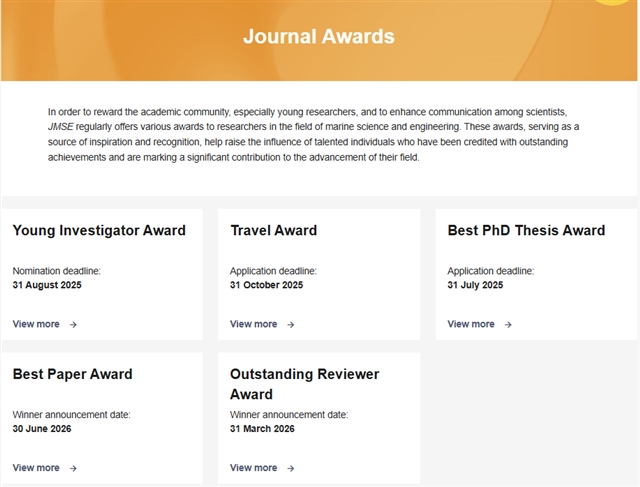
Task: Click the arrow icon in Outstanding Reviewer Award card
Action: (x=290, y=468)
